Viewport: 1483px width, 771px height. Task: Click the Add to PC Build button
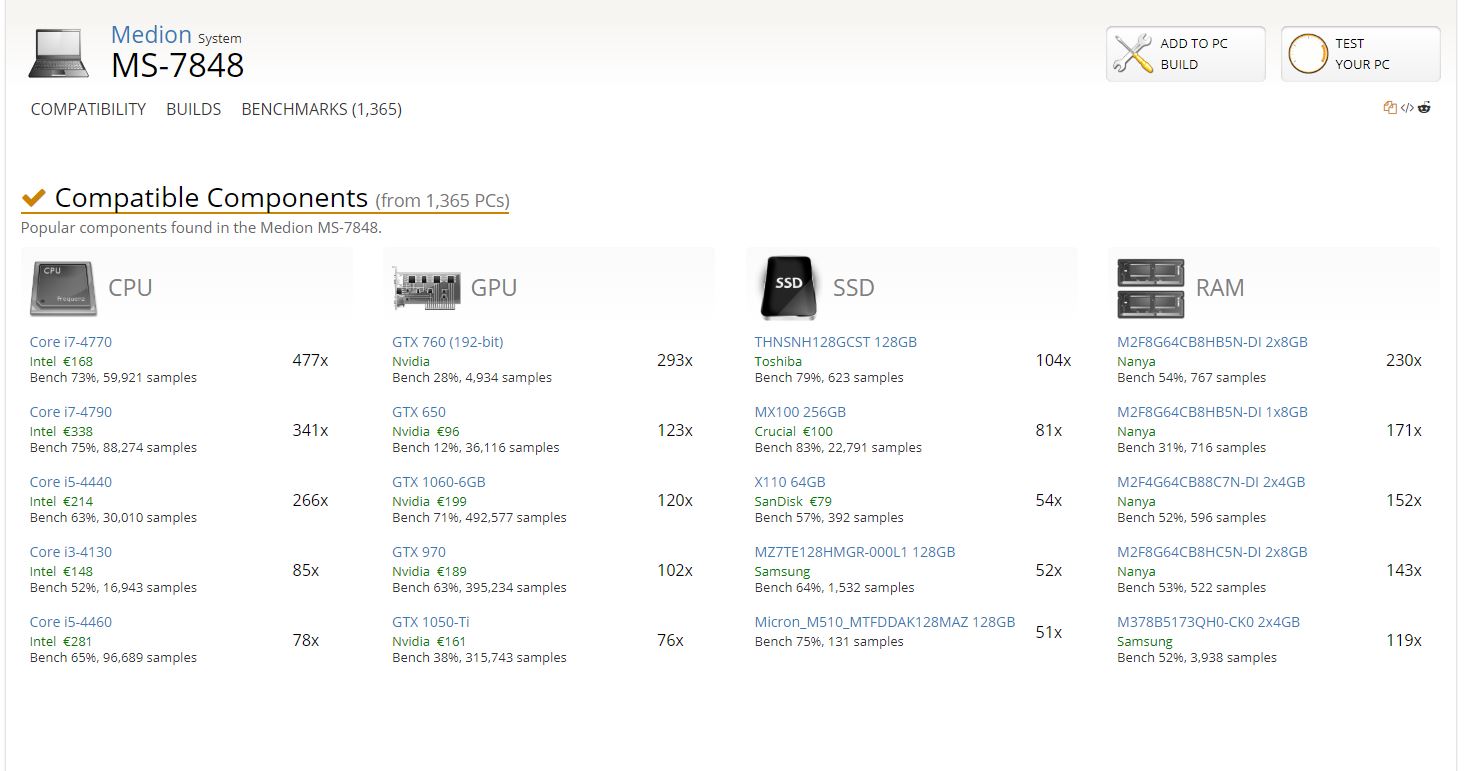1185,54
